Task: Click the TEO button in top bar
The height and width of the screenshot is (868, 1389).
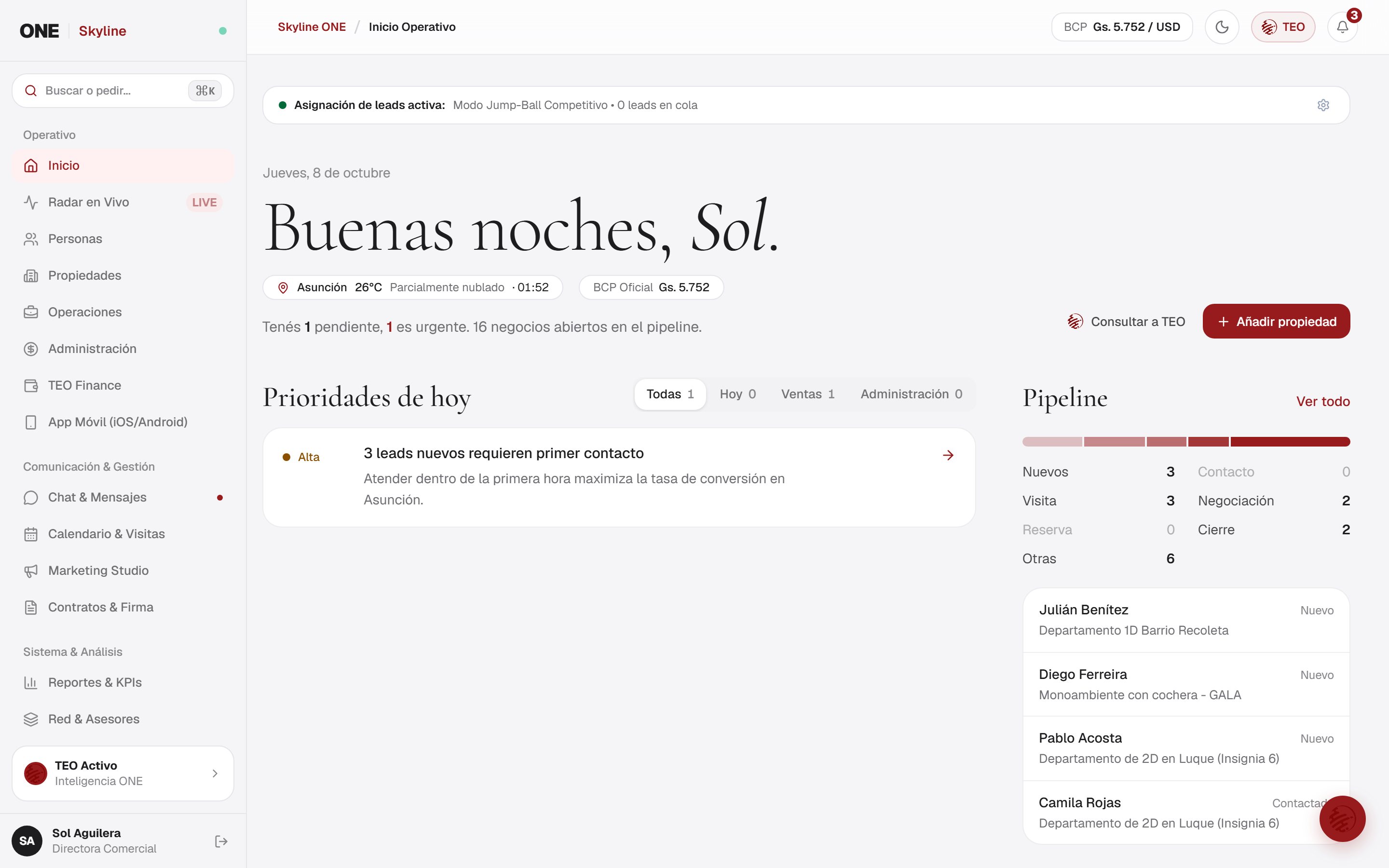Action: click(x=1283, y=27)
